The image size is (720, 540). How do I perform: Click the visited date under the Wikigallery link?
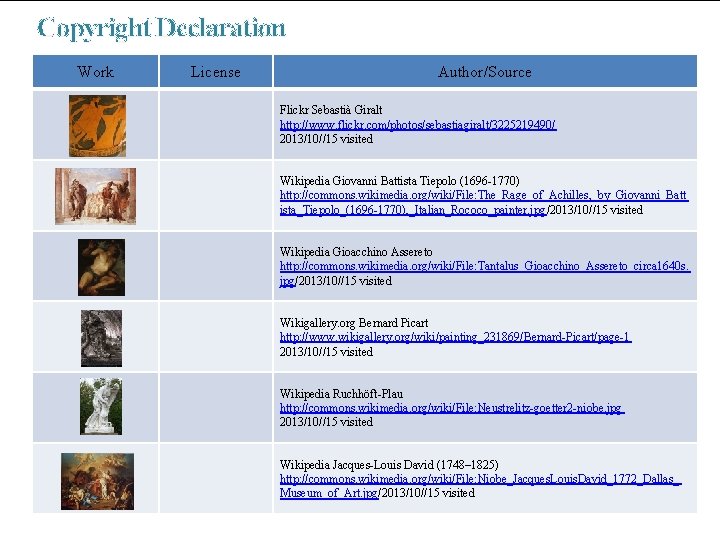click(x=326, y=352)
